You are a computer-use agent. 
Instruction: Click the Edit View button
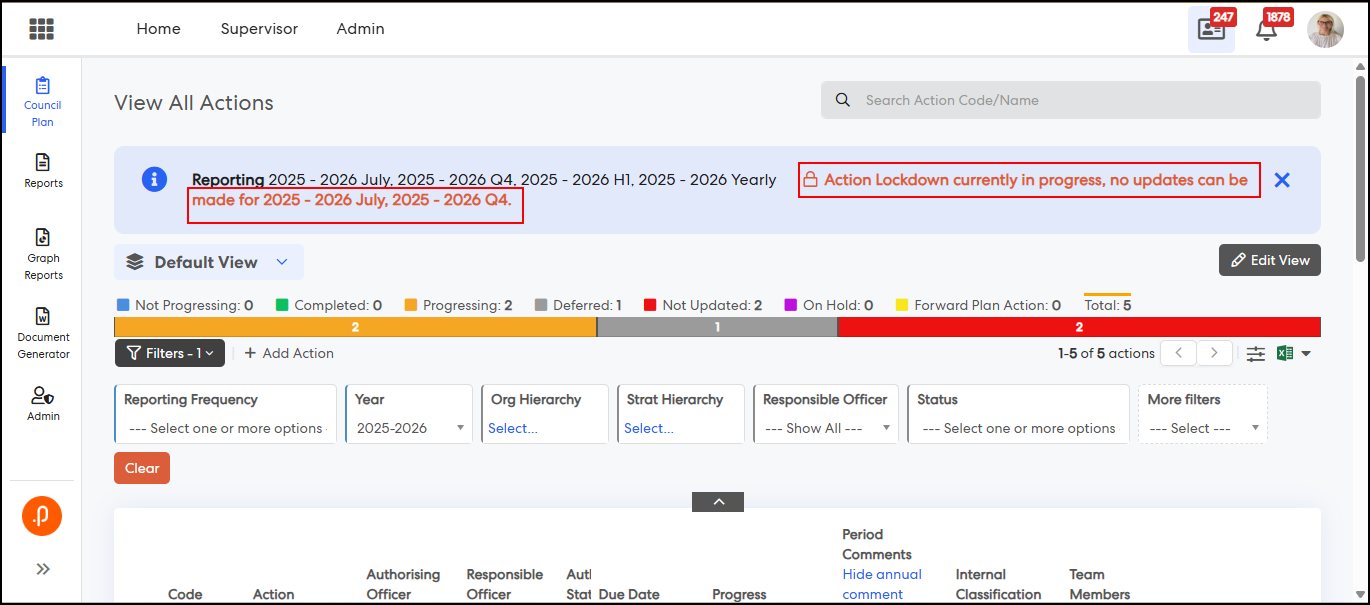coord(1269,260)
